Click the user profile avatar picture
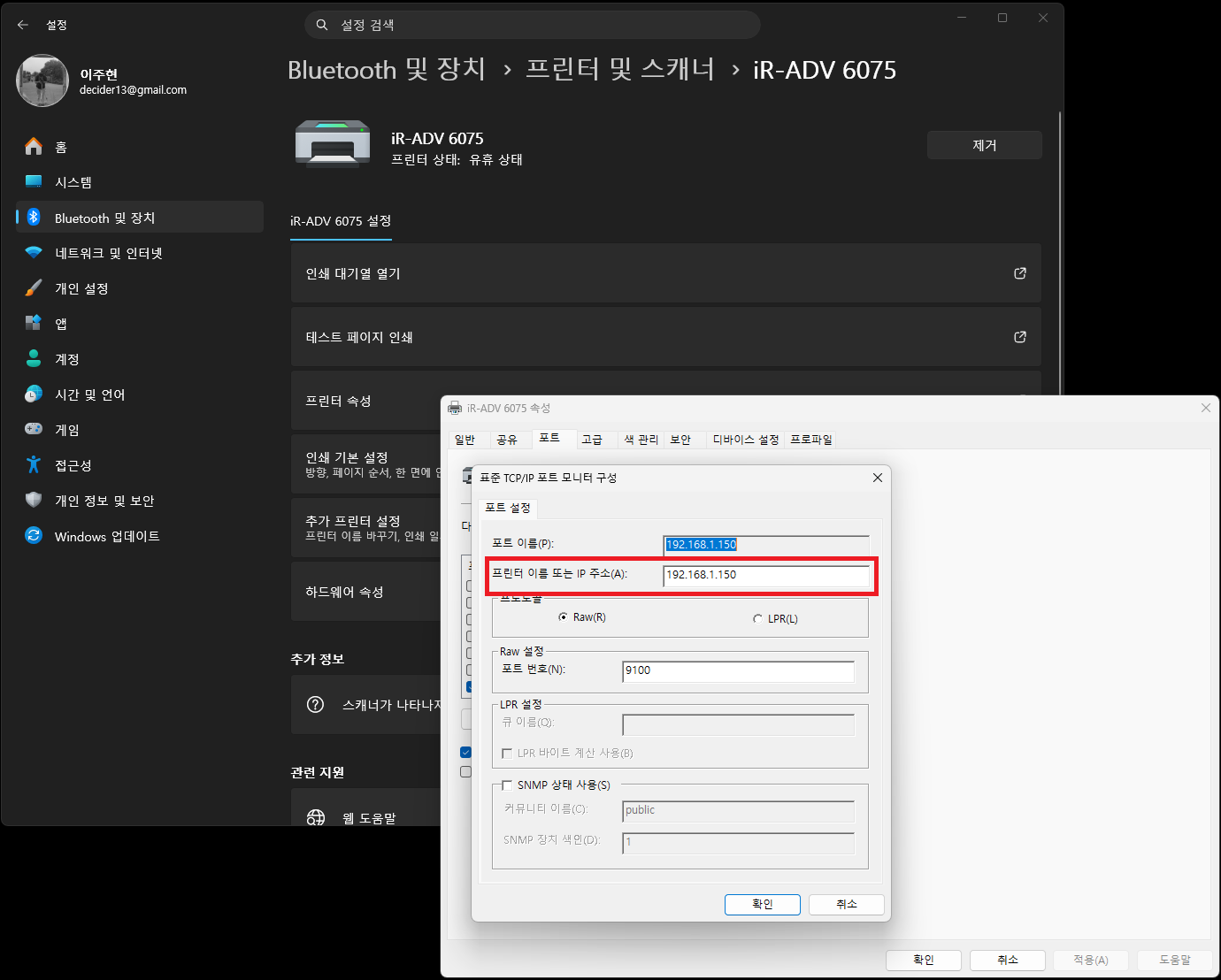Viewport: 1221px width, 980px height. [x=42, y=80]
